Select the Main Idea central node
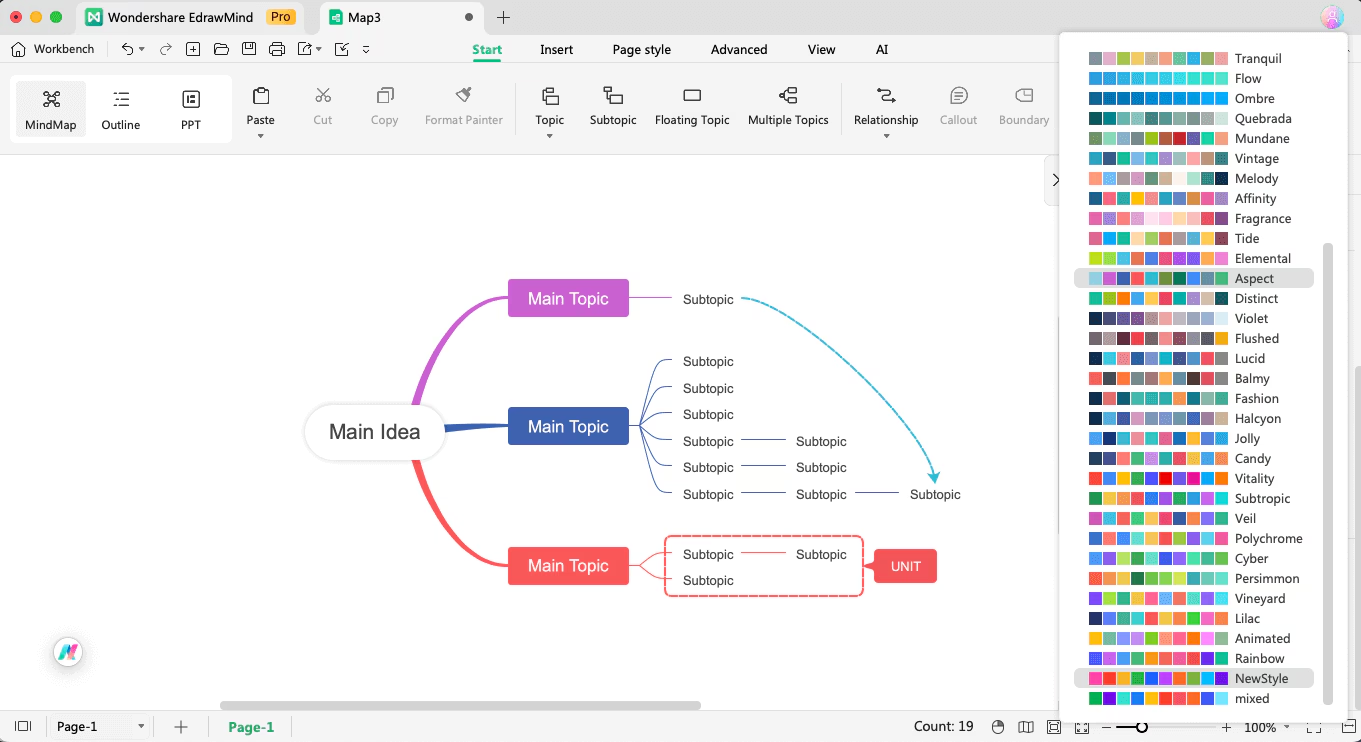The image size is (1361, 742). click(x=375, y=432)
